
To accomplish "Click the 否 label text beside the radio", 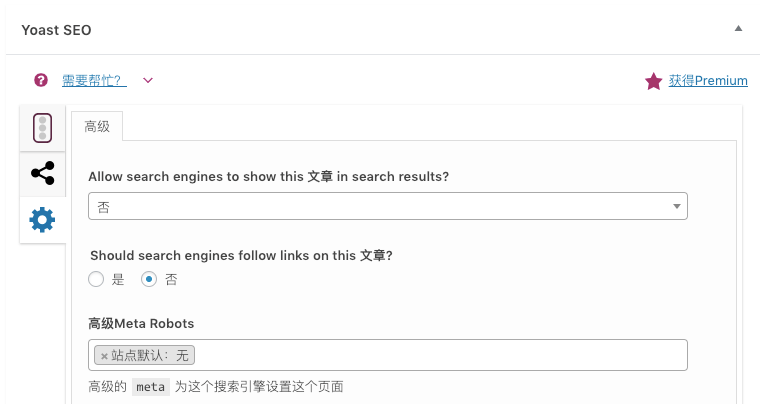I will click(171, 280).
